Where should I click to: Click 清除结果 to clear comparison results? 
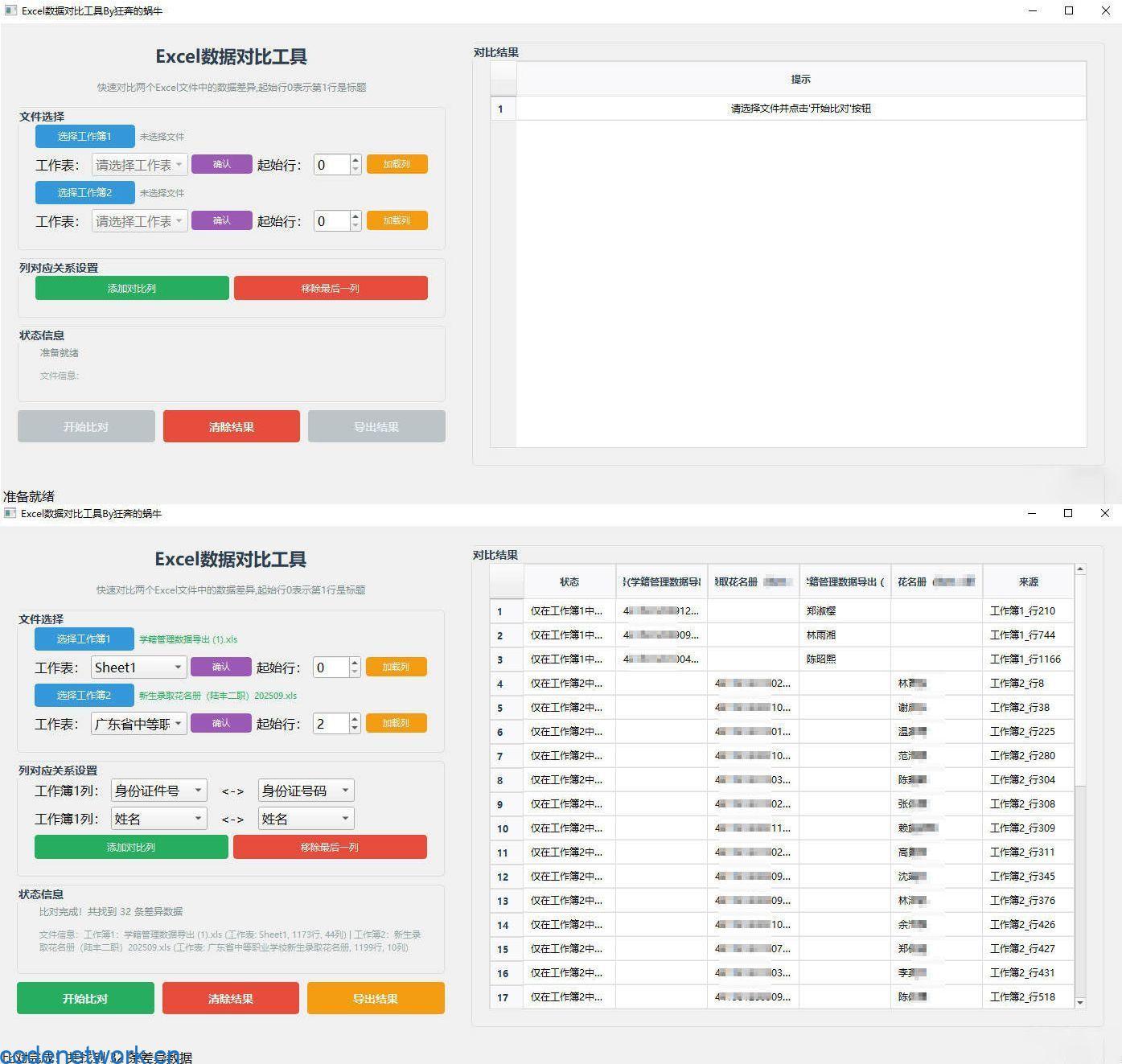pyautogui.click(x=231, y=998)
